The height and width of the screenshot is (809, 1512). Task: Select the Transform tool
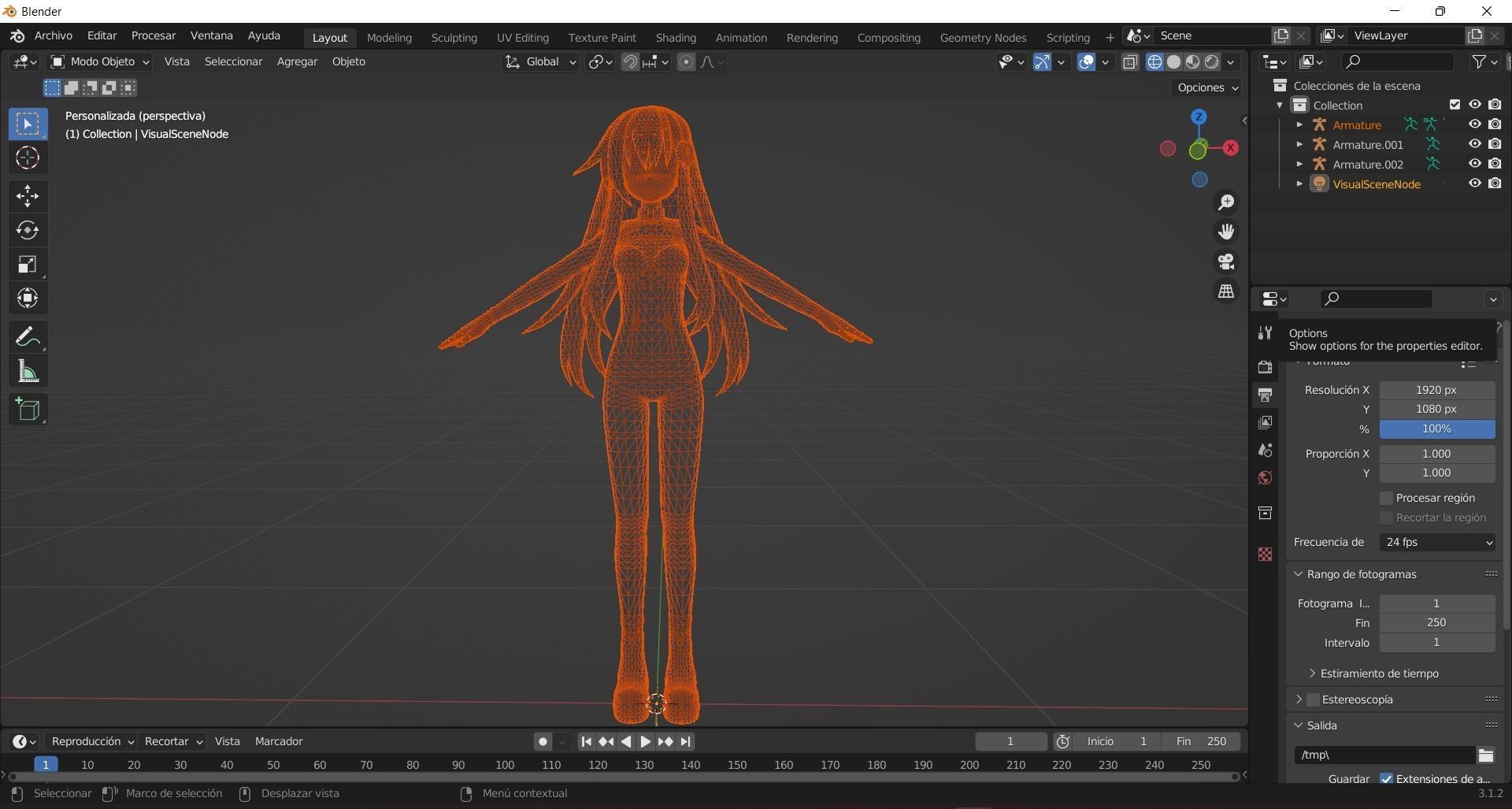28,298
